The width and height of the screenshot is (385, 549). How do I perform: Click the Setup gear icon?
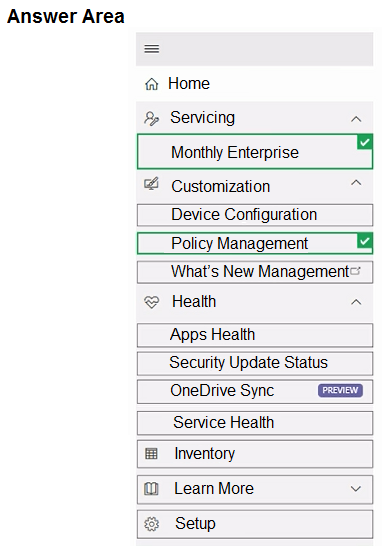coord(152,524)
